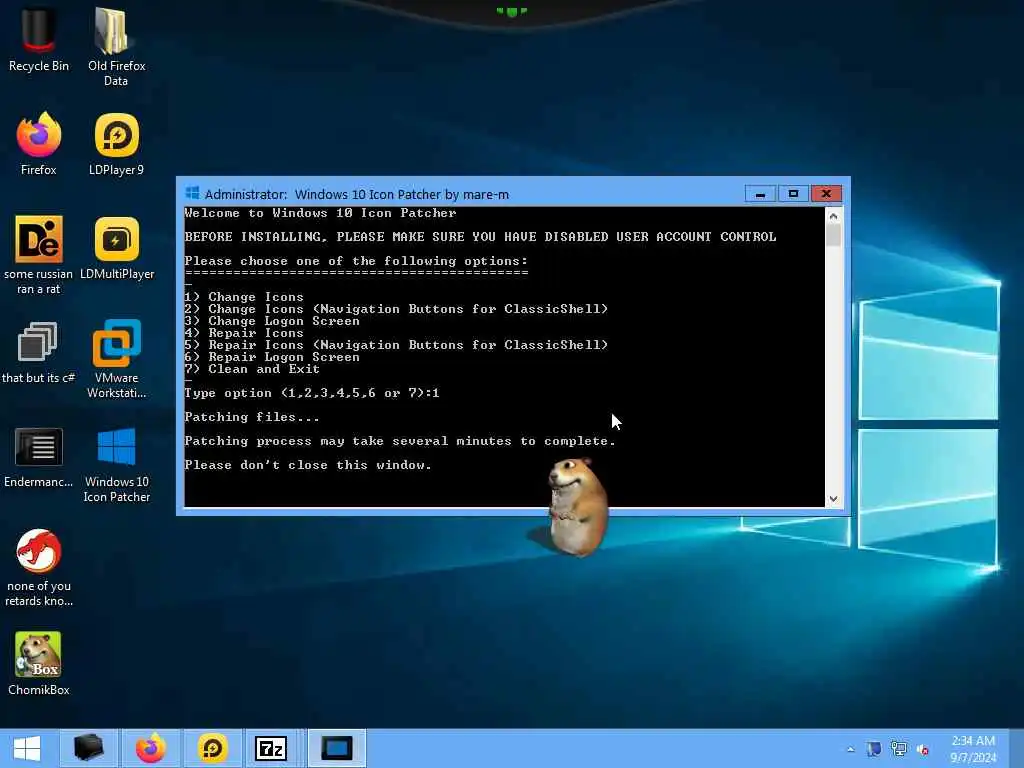
Task: Click the 'Type option' prompt line
Action: pos(312,393)
